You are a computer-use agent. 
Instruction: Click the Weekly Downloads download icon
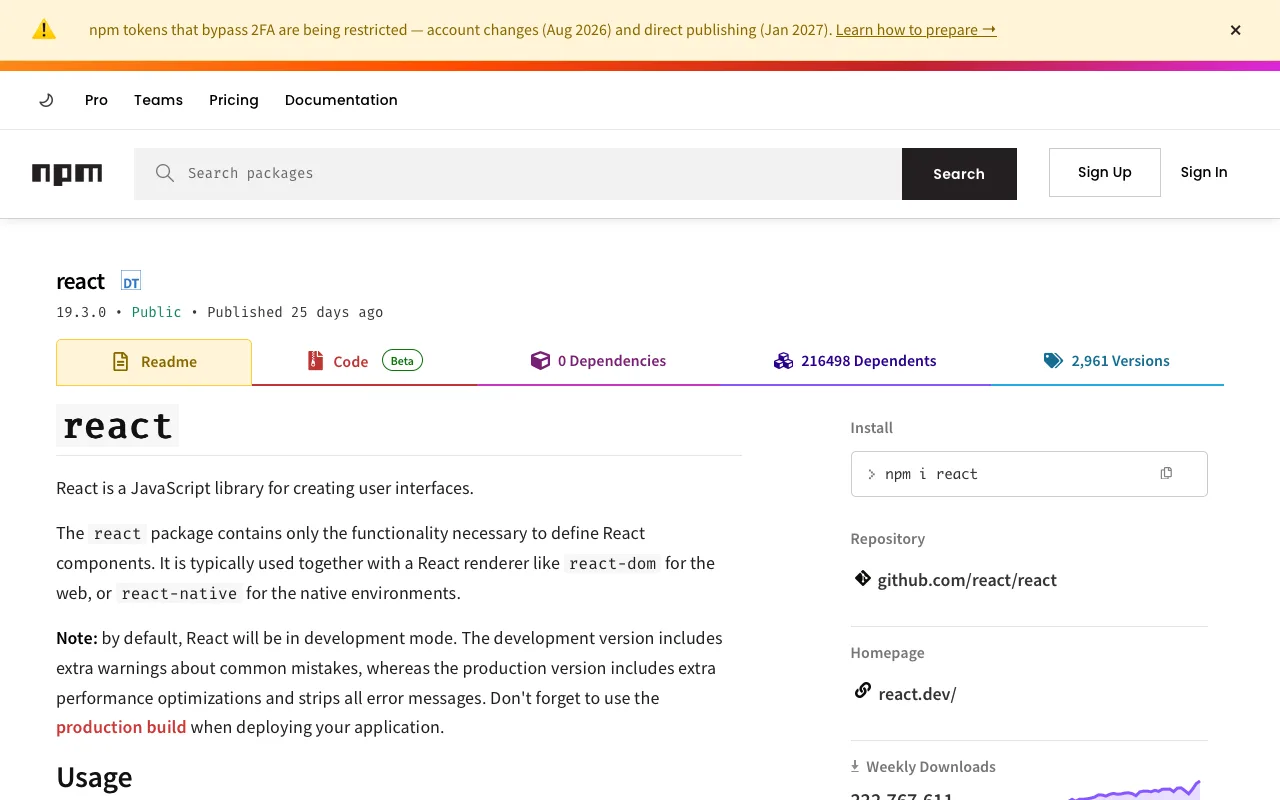[855, 766]
